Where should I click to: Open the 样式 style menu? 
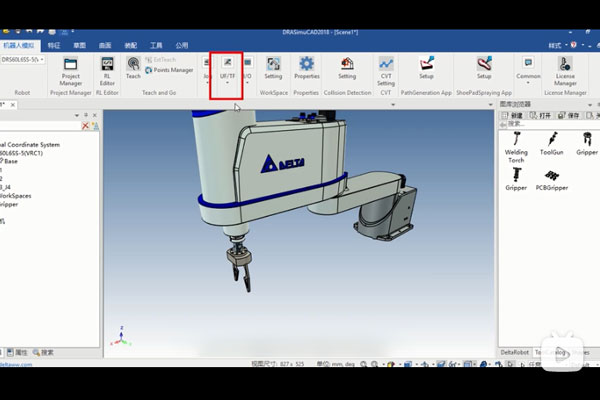click(557, 45)
